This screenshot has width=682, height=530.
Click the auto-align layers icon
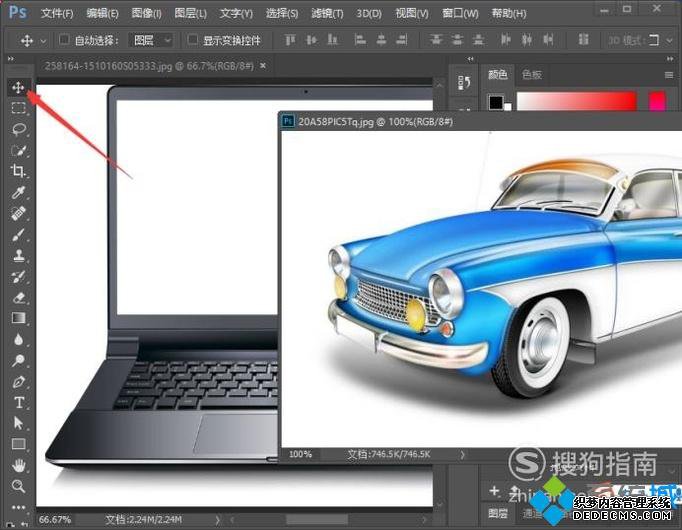coord(583,40)
